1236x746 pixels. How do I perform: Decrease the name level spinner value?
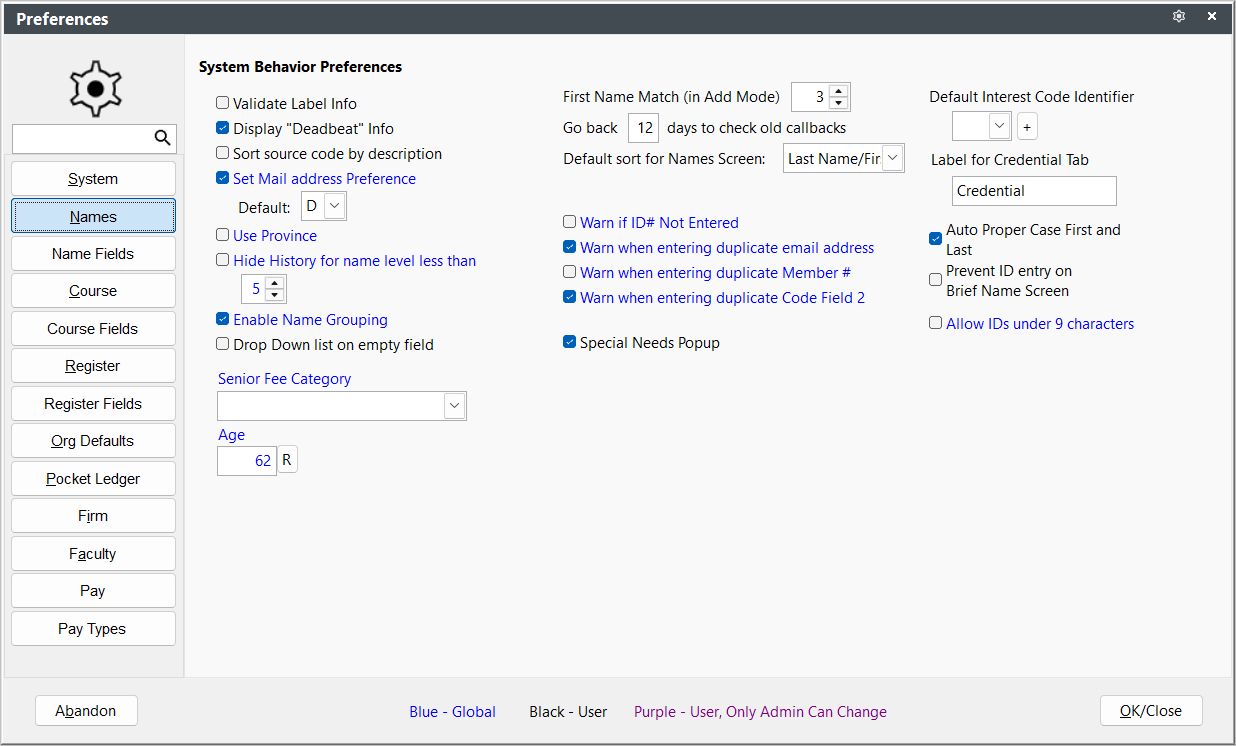tap(275, 295)
